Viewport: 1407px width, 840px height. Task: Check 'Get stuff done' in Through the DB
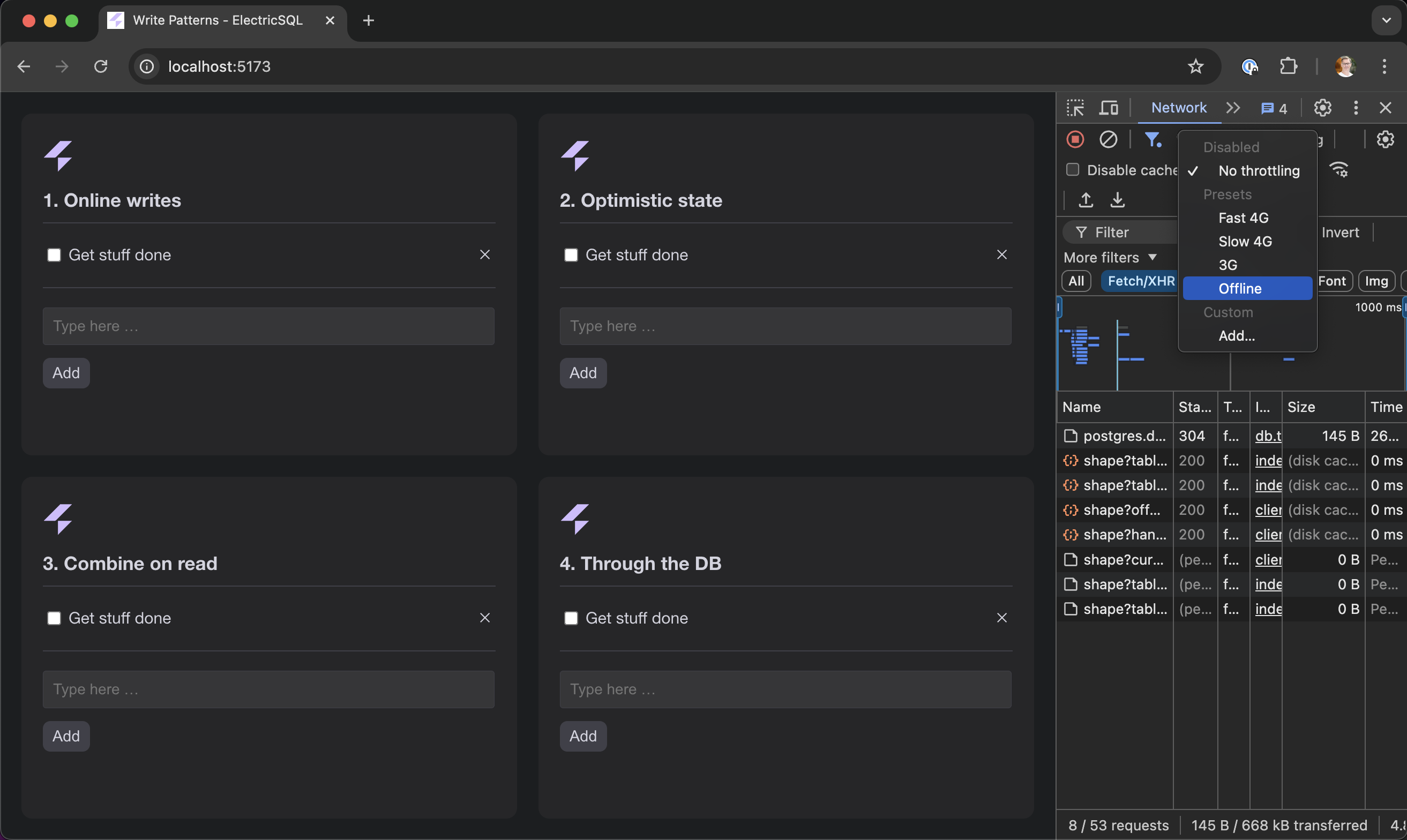click(x=571, y=618)
